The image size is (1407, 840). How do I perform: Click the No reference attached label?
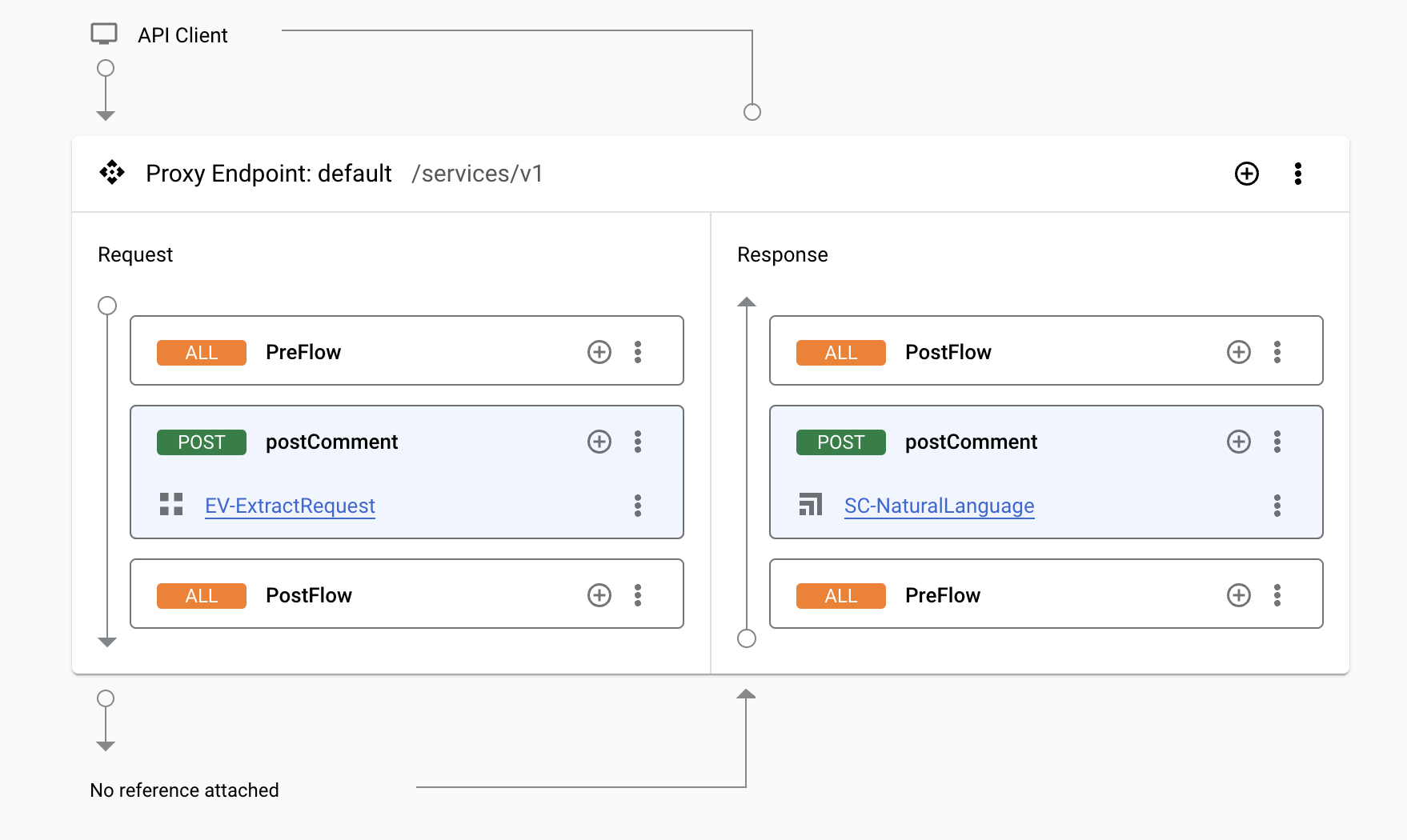click(x=184, y=790)
